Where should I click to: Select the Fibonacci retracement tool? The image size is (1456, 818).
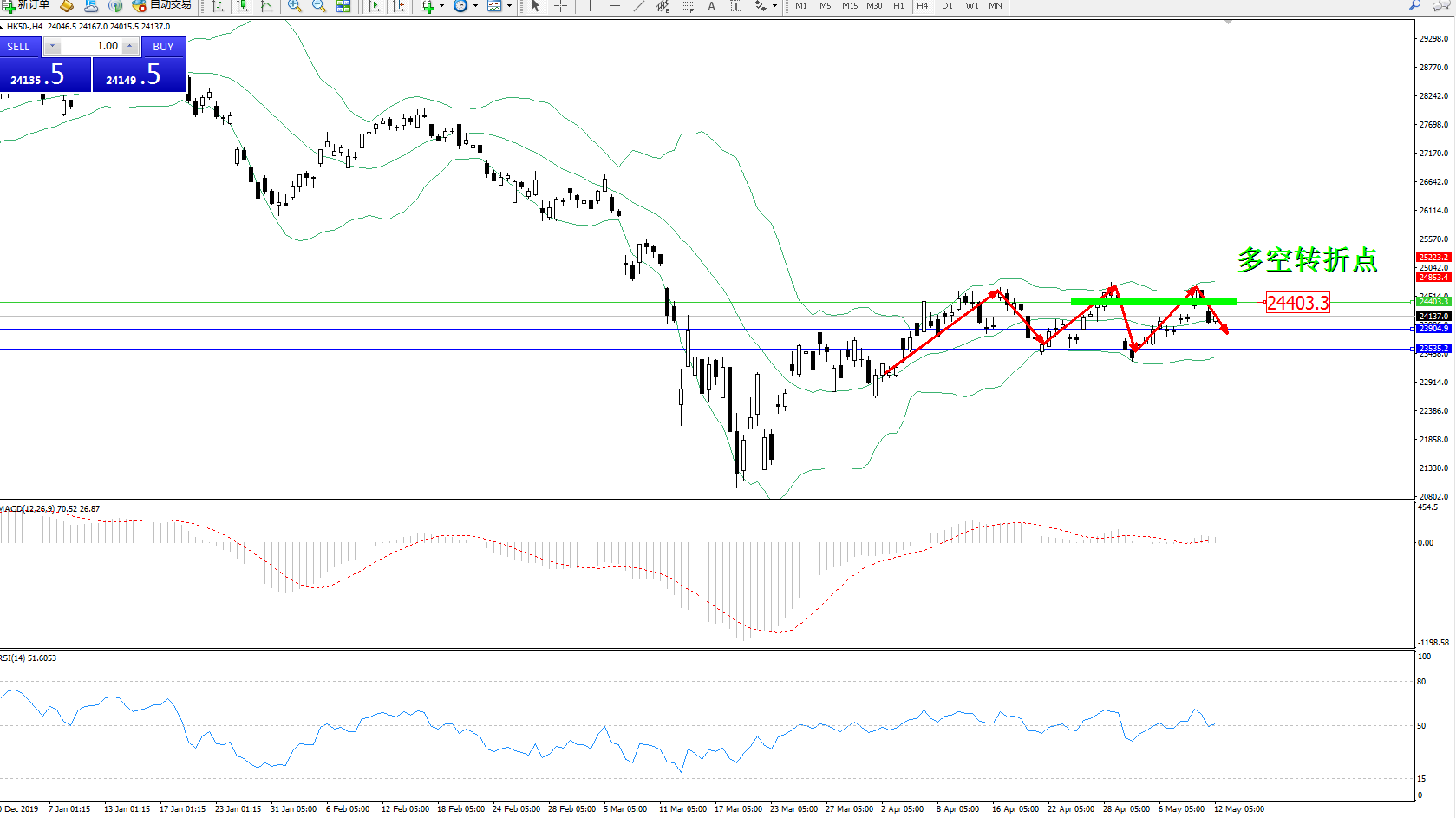coord(687,6)
